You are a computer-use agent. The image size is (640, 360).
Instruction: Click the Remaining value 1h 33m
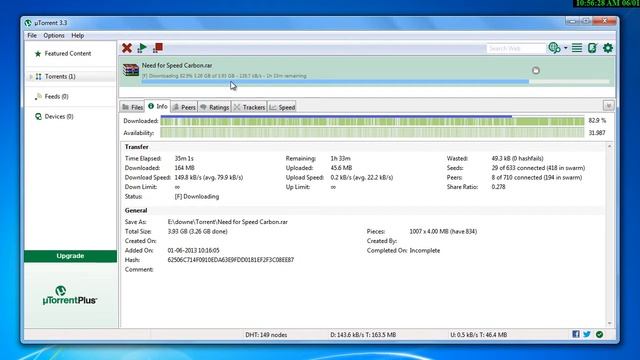(340, 158)
